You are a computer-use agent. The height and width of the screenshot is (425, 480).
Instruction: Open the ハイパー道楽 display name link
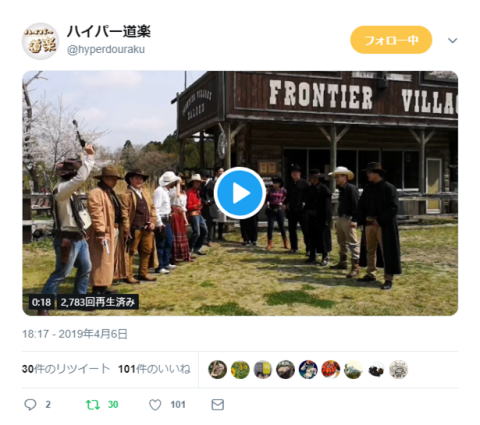(x=109, y=32)
